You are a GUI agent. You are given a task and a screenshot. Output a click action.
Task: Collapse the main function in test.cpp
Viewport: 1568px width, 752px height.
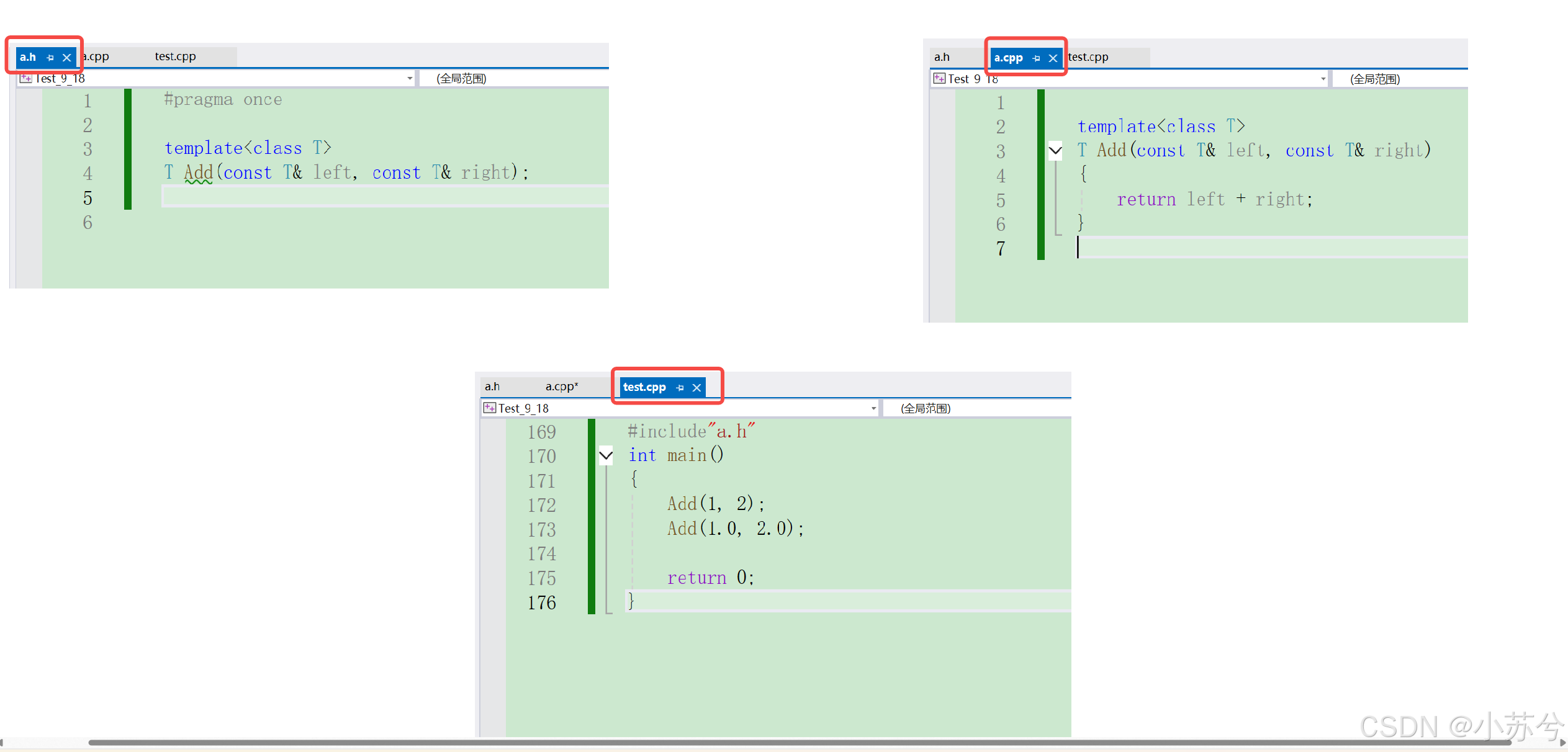(606, 455)
